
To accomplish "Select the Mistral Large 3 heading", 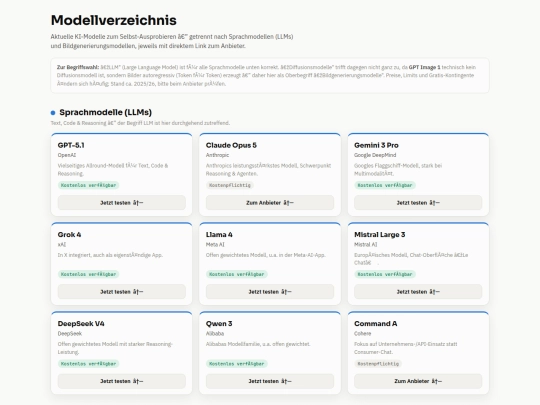I will 380,235.
